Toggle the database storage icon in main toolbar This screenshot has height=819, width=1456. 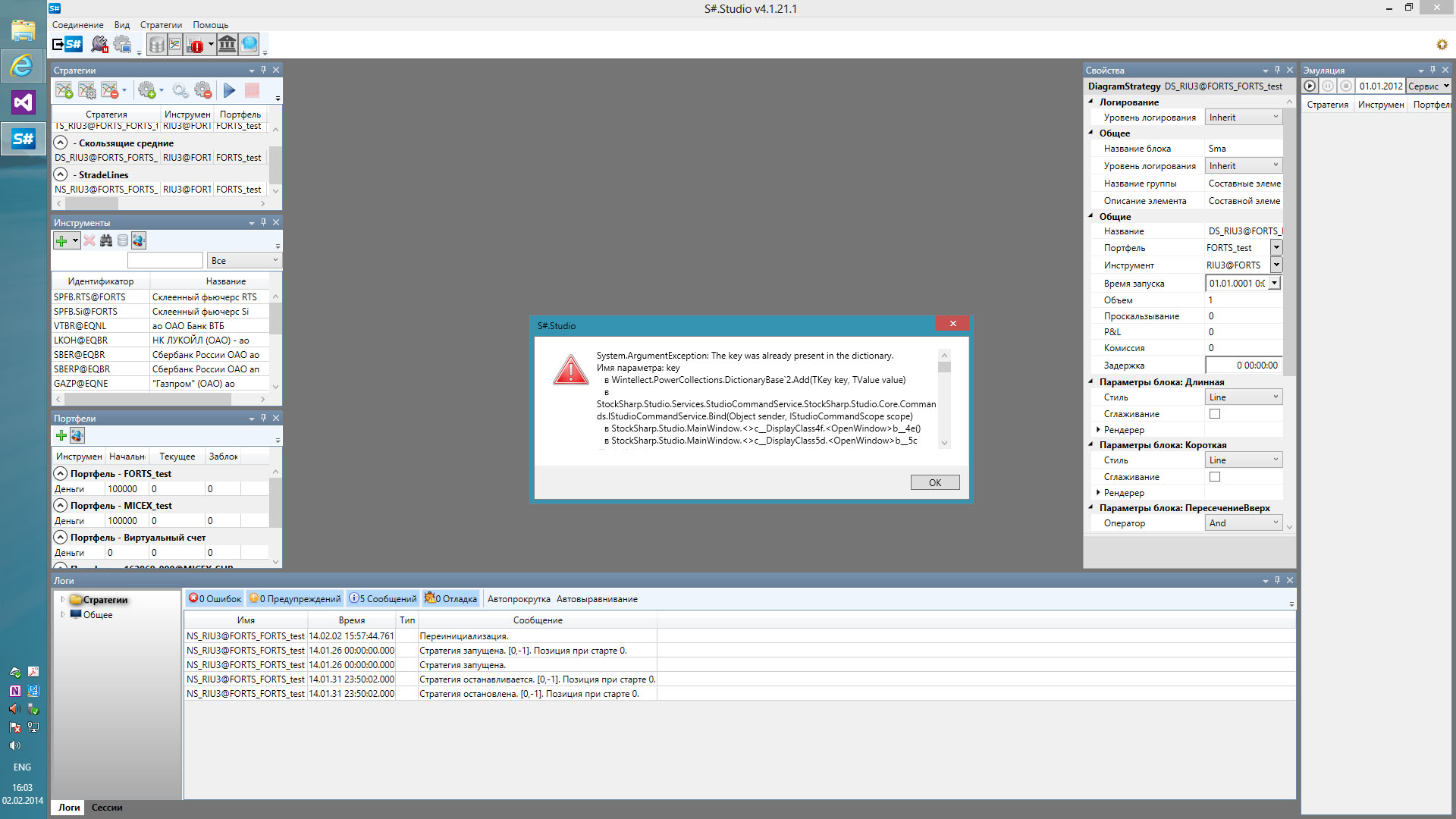tap(156, 45)
